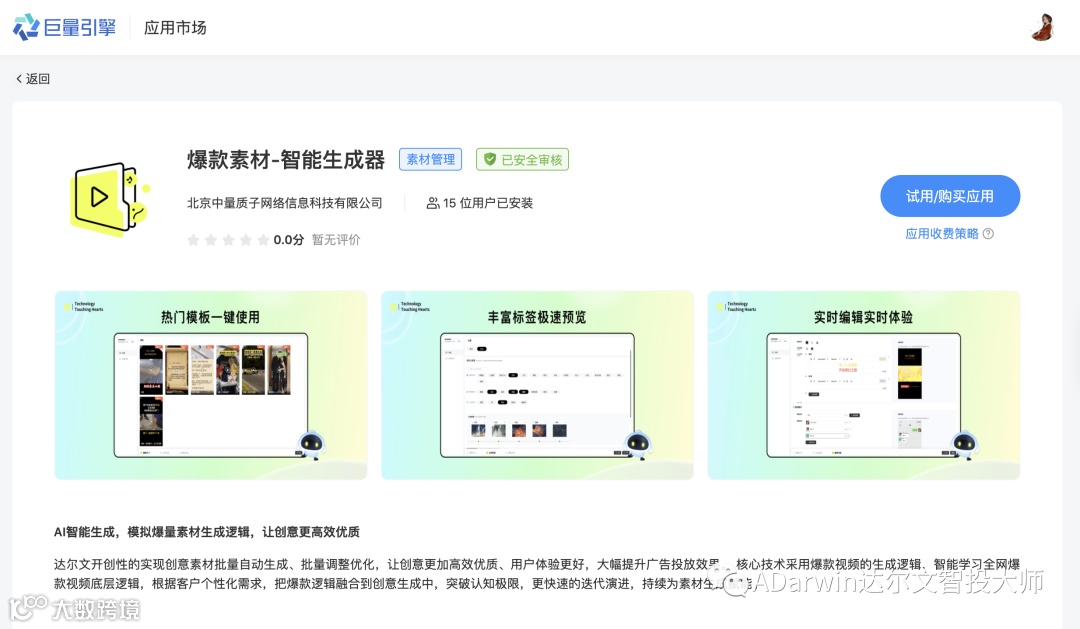Open the 热门模板一键使用 screenshot
The image size is (1080, 629).
point(211,385)
